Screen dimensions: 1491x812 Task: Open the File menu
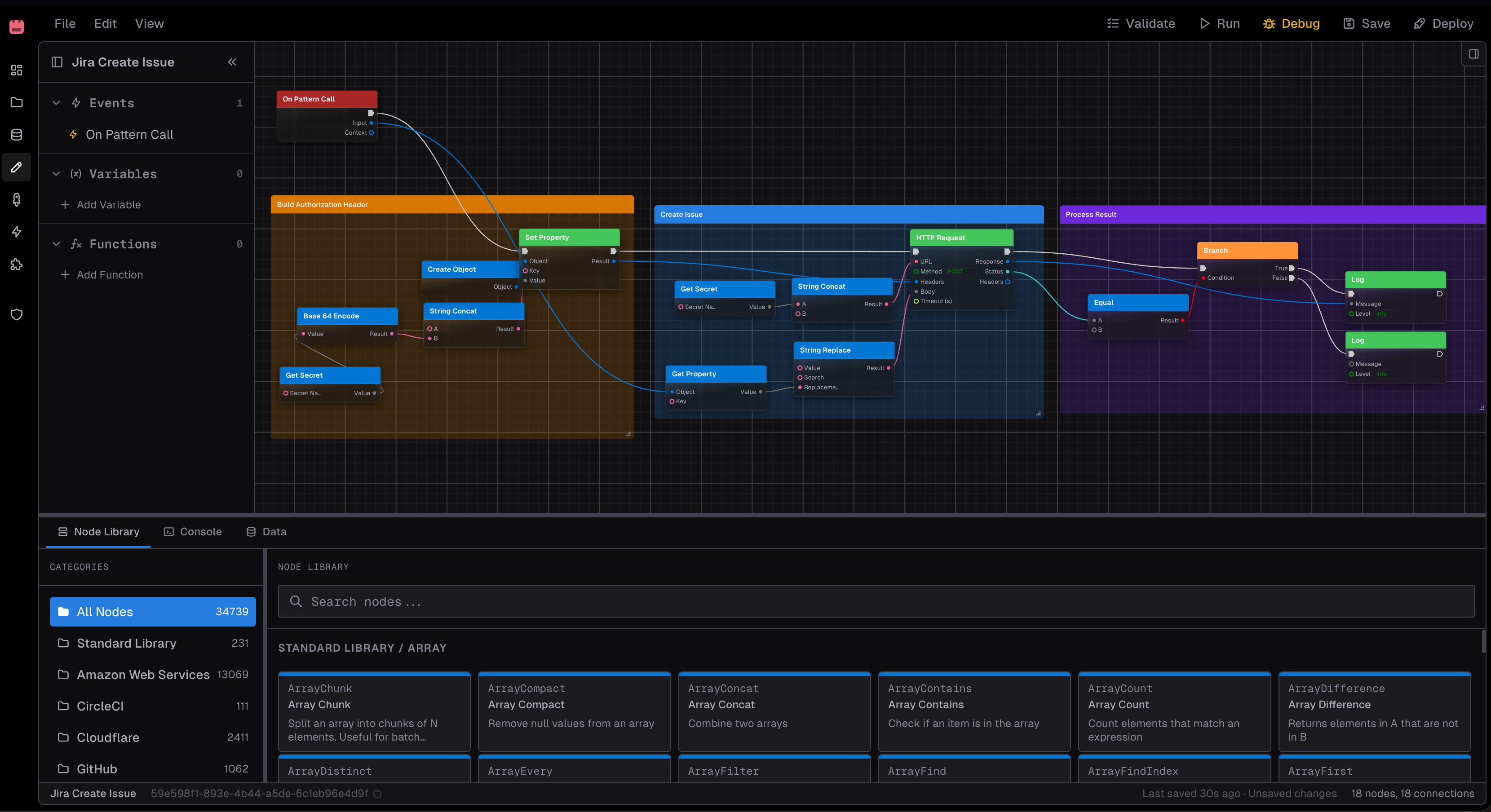65,24
